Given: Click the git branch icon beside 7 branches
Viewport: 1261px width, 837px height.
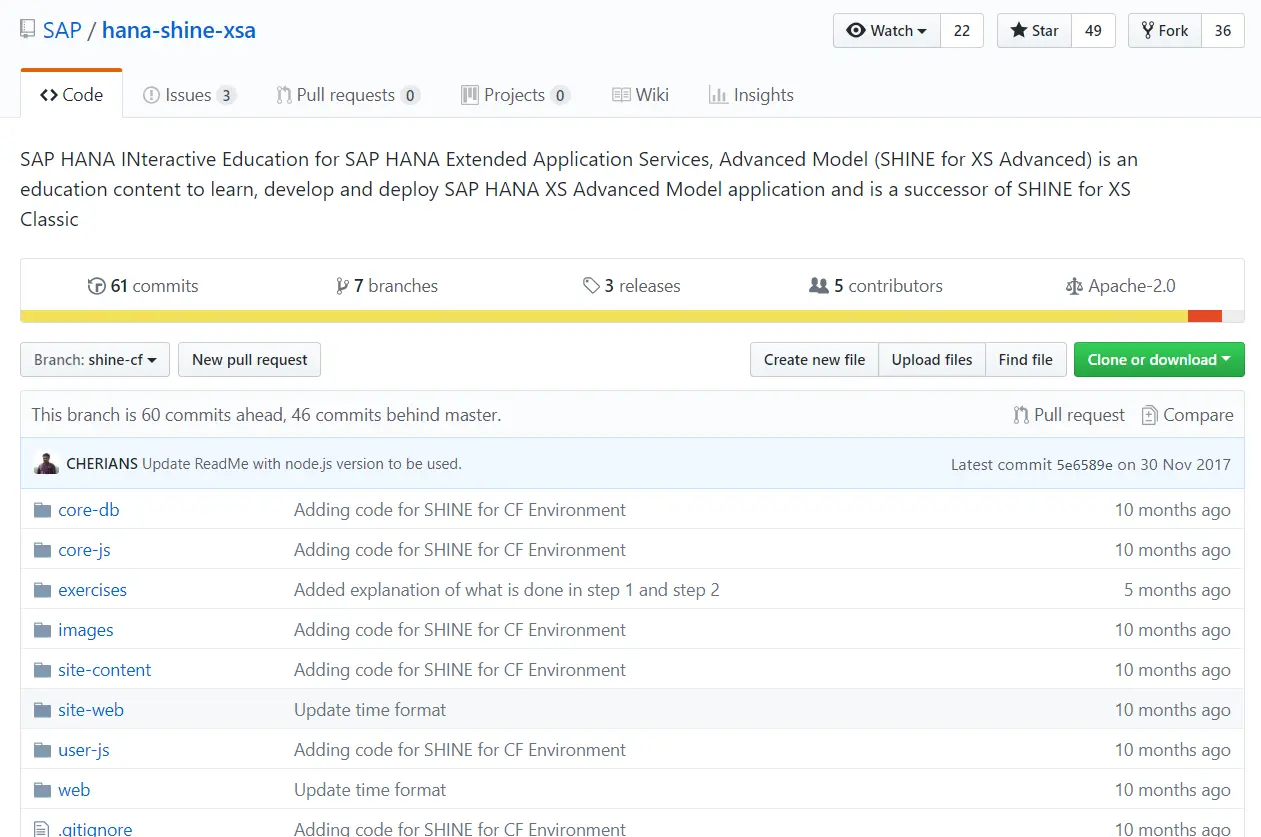Looking at the screenshot, I should (343, 286).
